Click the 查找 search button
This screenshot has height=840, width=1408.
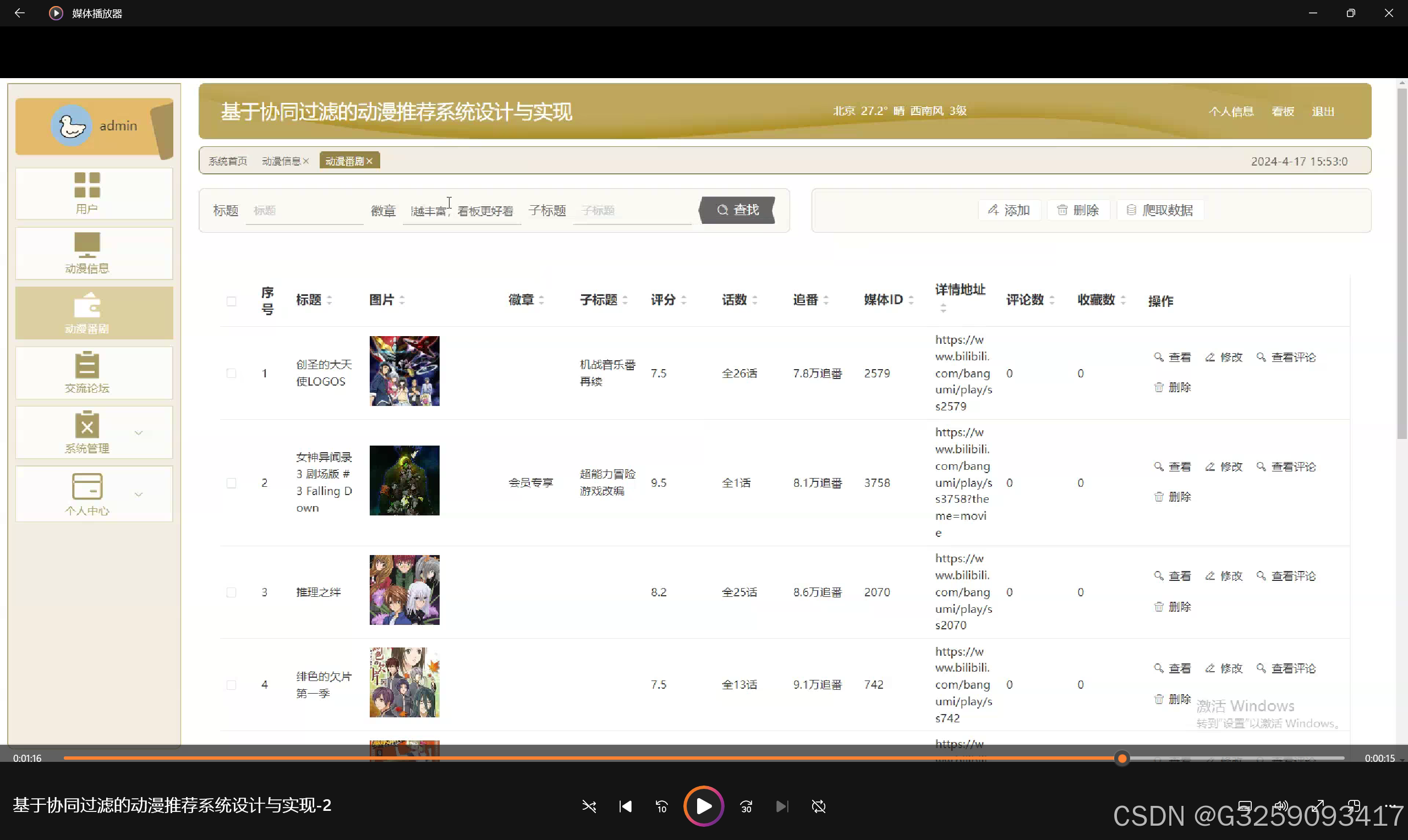[x=737, y=210]
